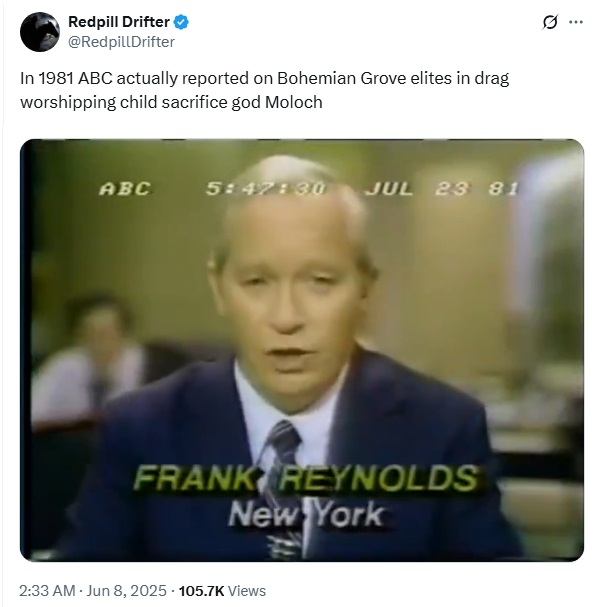Click the JUL 23 81 date overlay

tap(442, 189)
